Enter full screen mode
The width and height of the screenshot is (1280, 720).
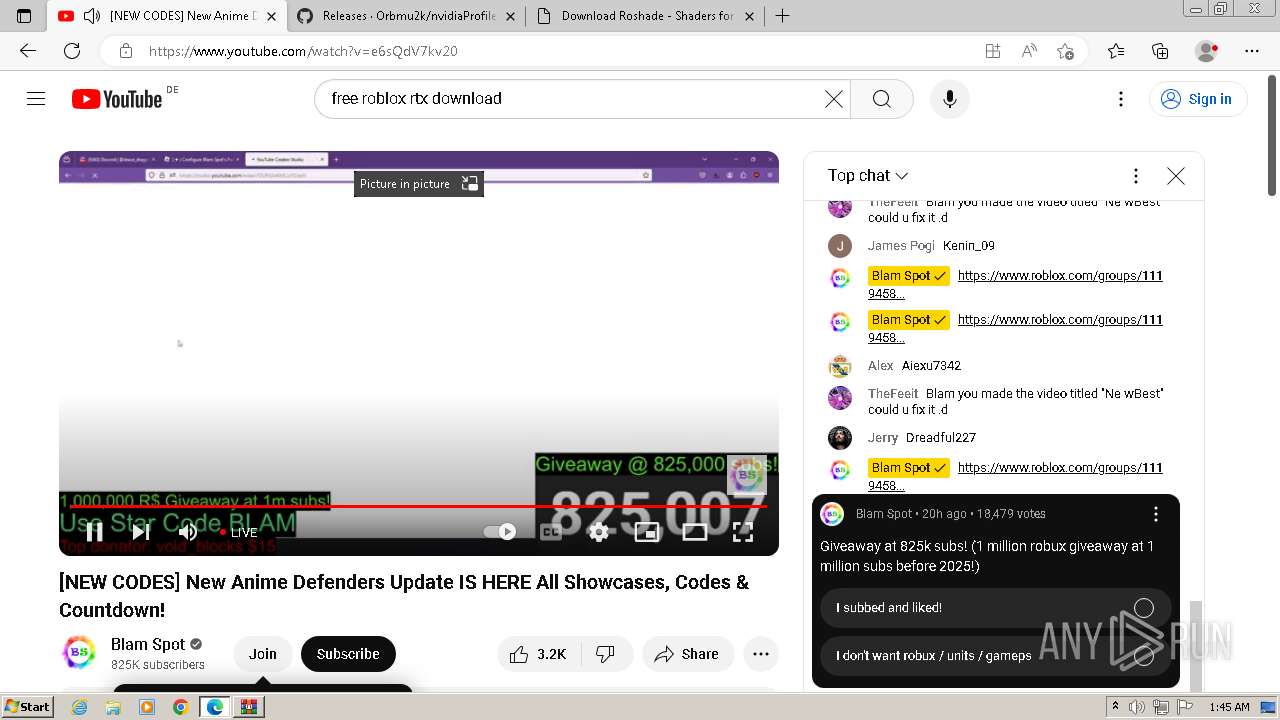tap(743, 532)
